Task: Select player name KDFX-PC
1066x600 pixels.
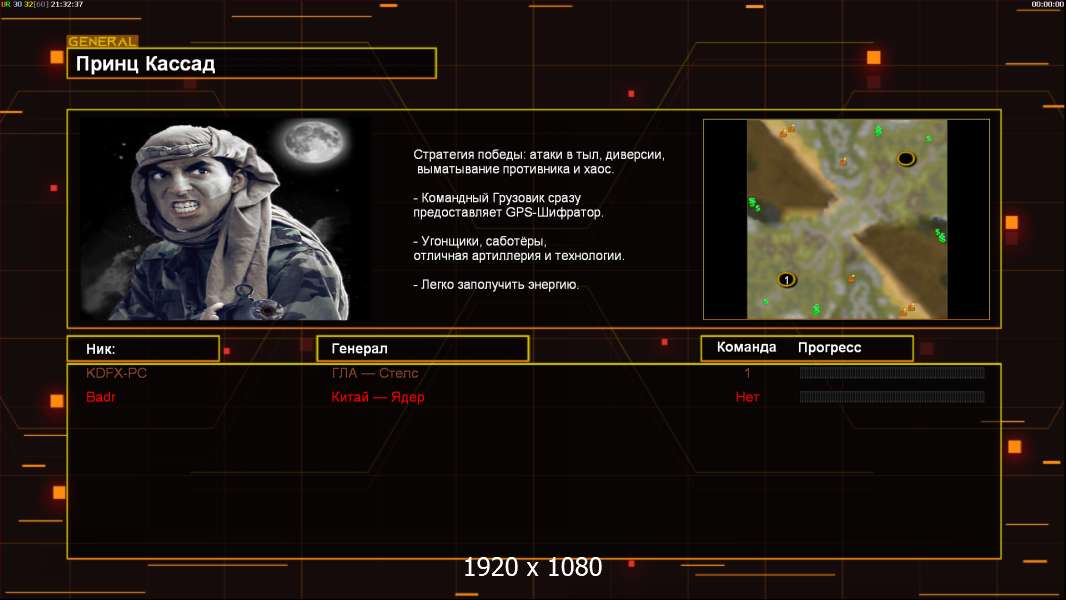Action: pos(116,373)
